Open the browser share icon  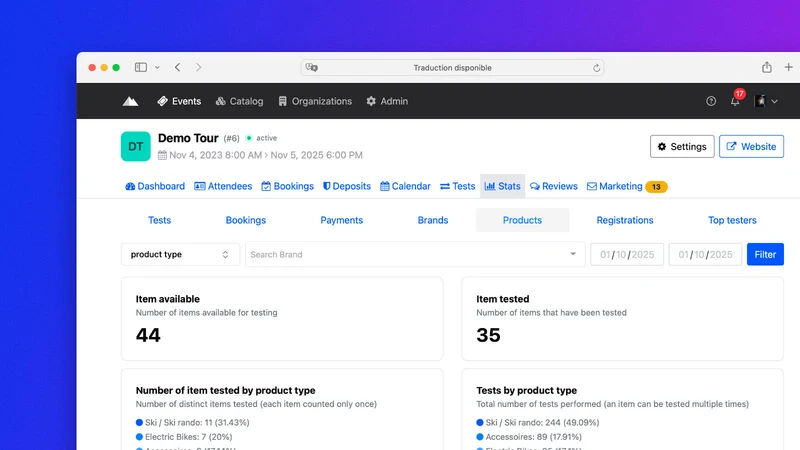coord(767,67)
